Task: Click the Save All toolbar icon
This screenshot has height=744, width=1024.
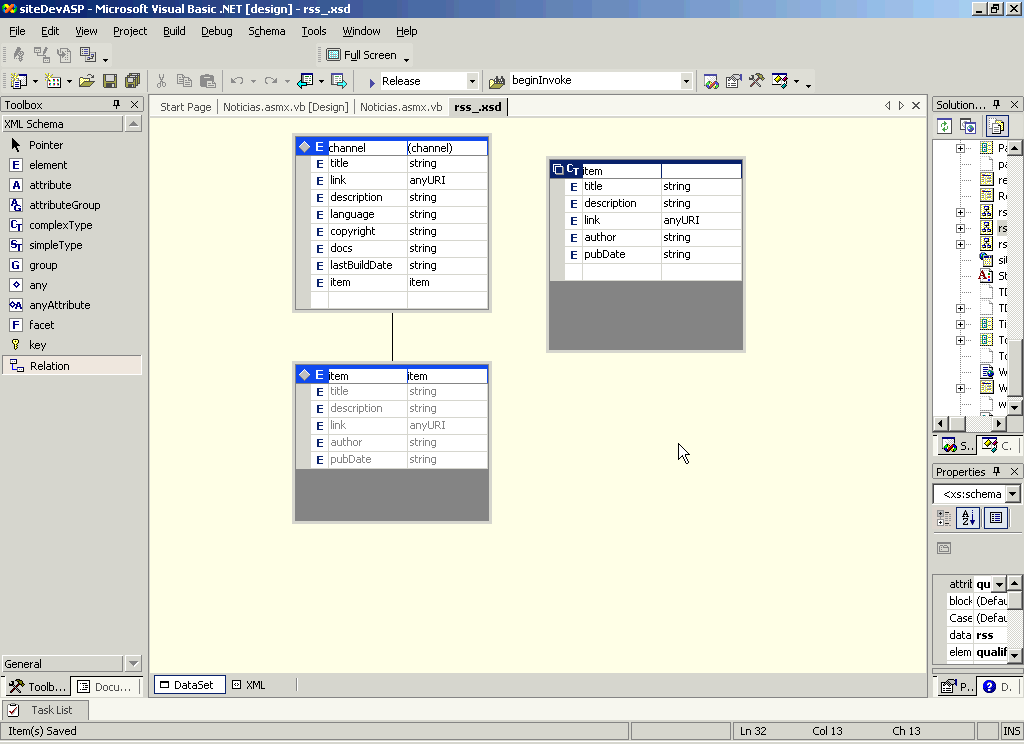Action: click(x=131, y=81)
